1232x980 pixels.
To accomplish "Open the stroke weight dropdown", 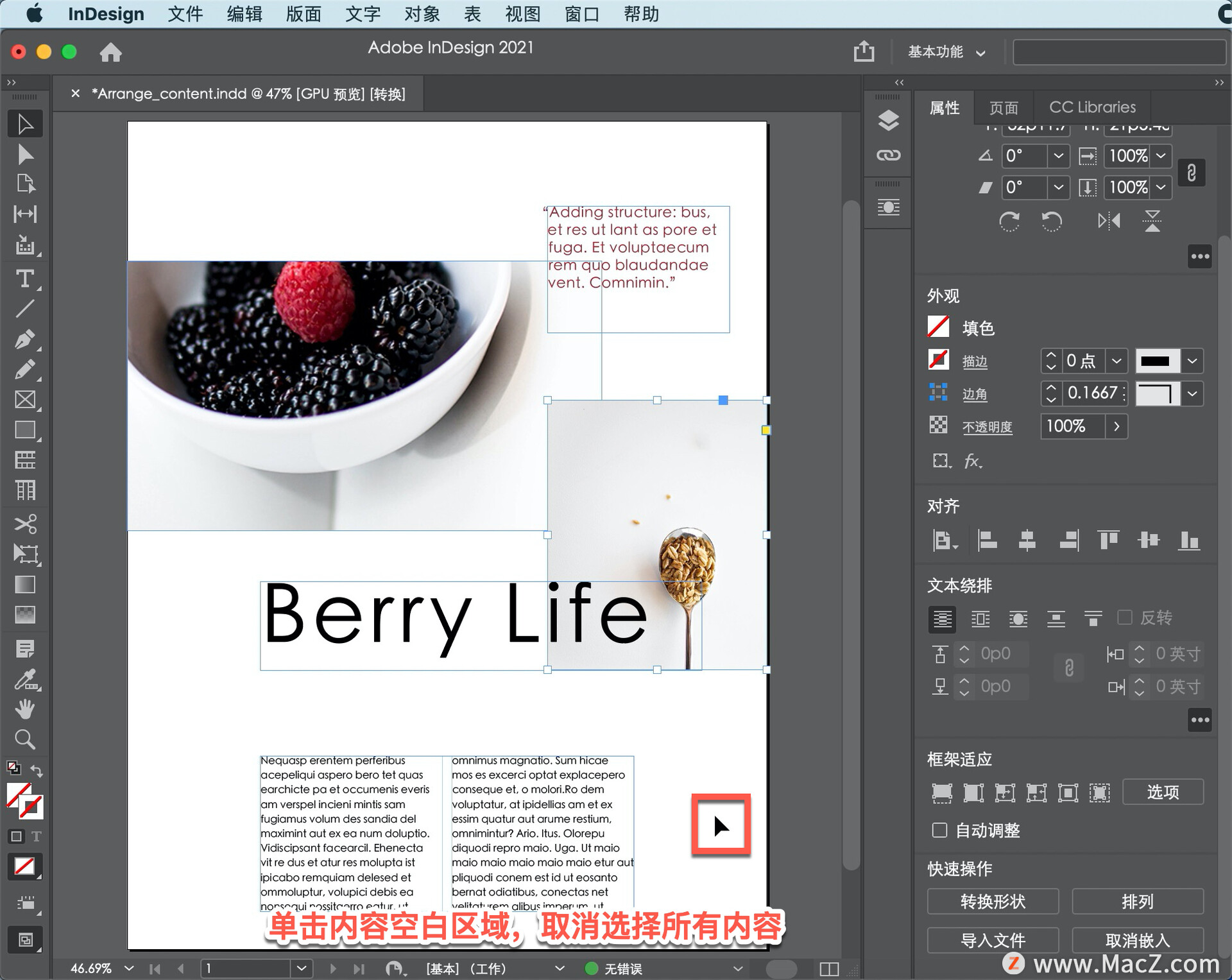I will pos(1116,361).
